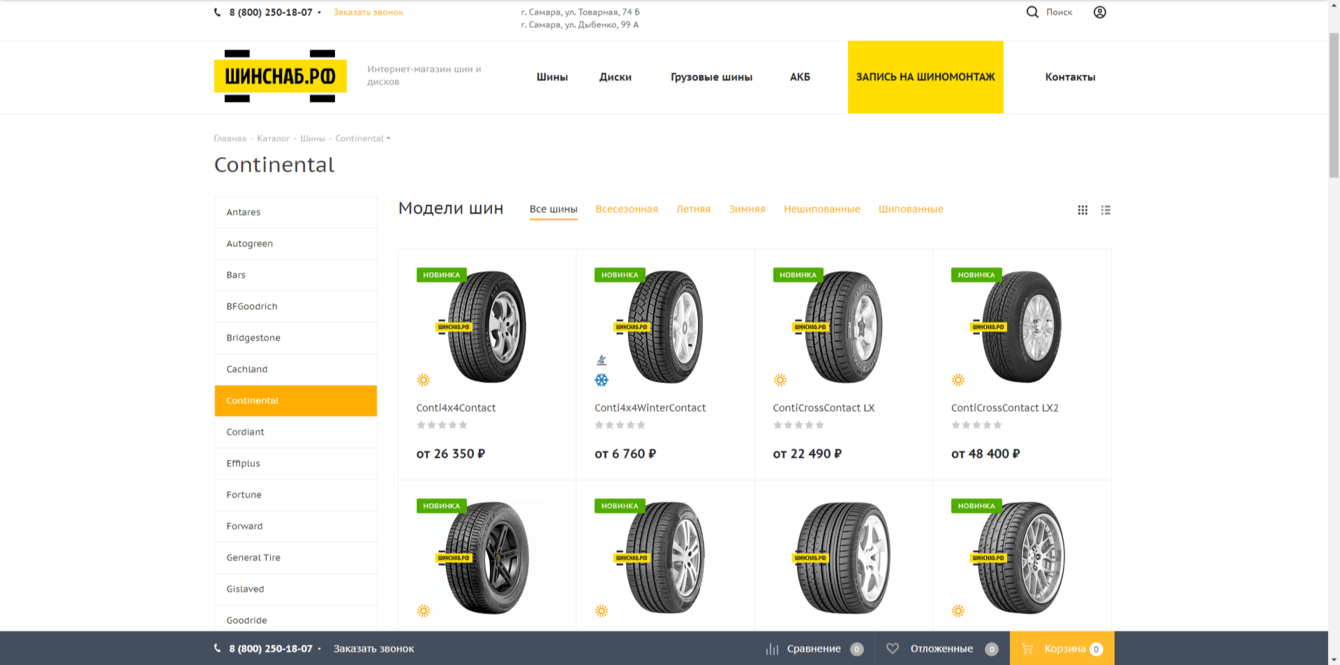Go to Шины breadcrumb
The height and width of the screenshot is (665, 1340).
point(312,139)
